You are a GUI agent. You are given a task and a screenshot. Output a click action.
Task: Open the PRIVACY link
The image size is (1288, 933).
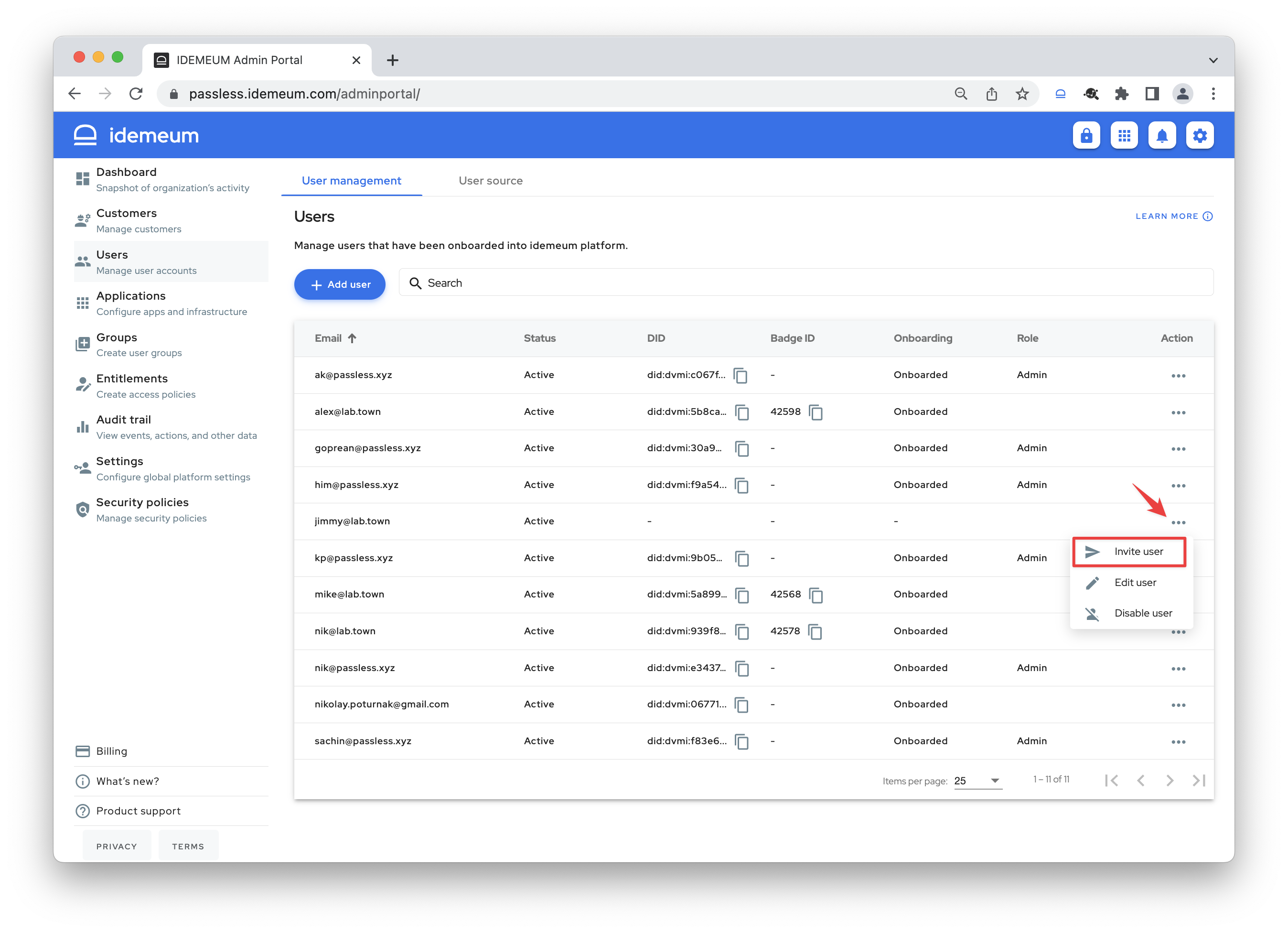[117, 846]
